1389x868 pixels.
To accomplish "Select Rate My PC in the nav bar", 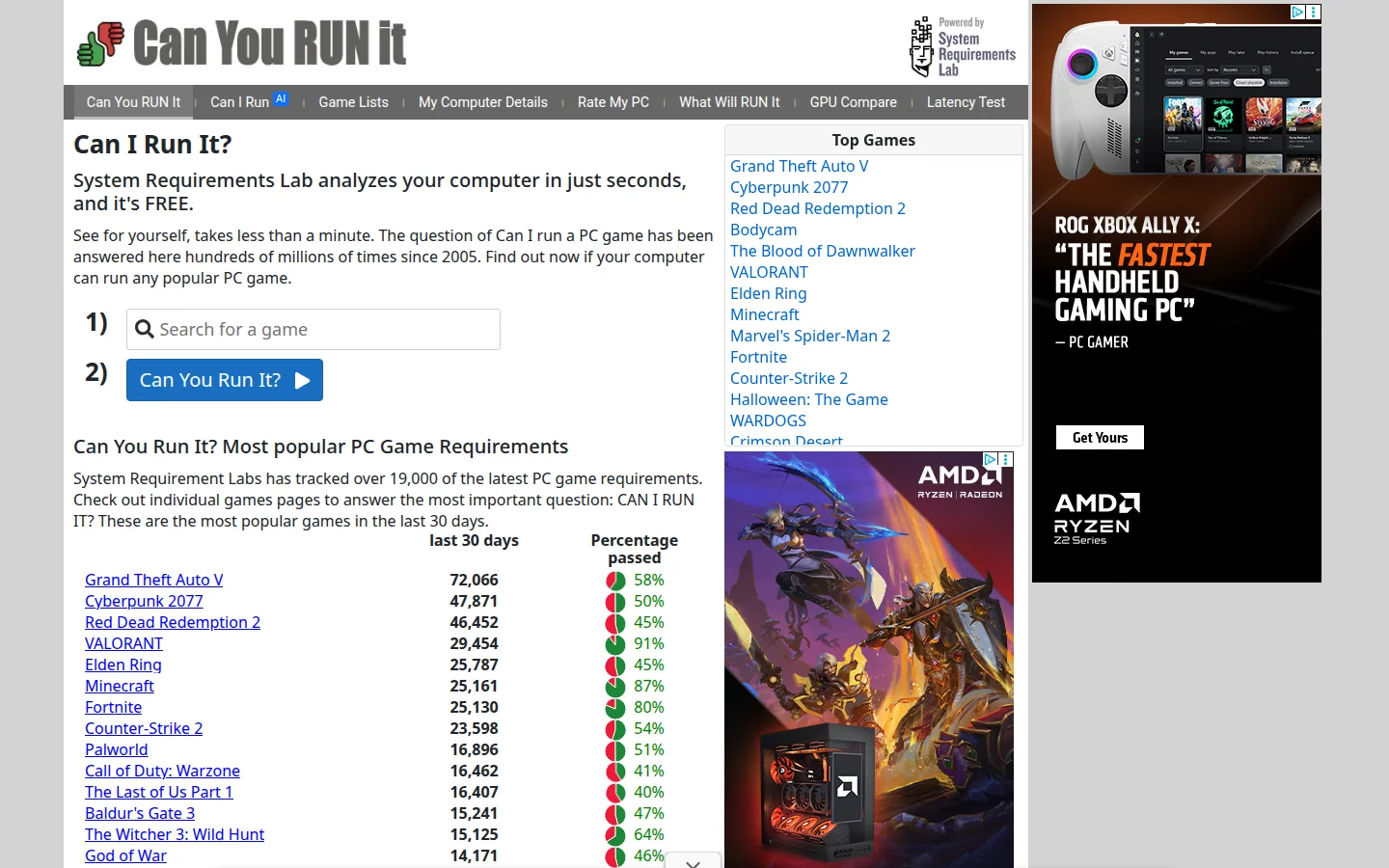I will [x=613, y=102].
